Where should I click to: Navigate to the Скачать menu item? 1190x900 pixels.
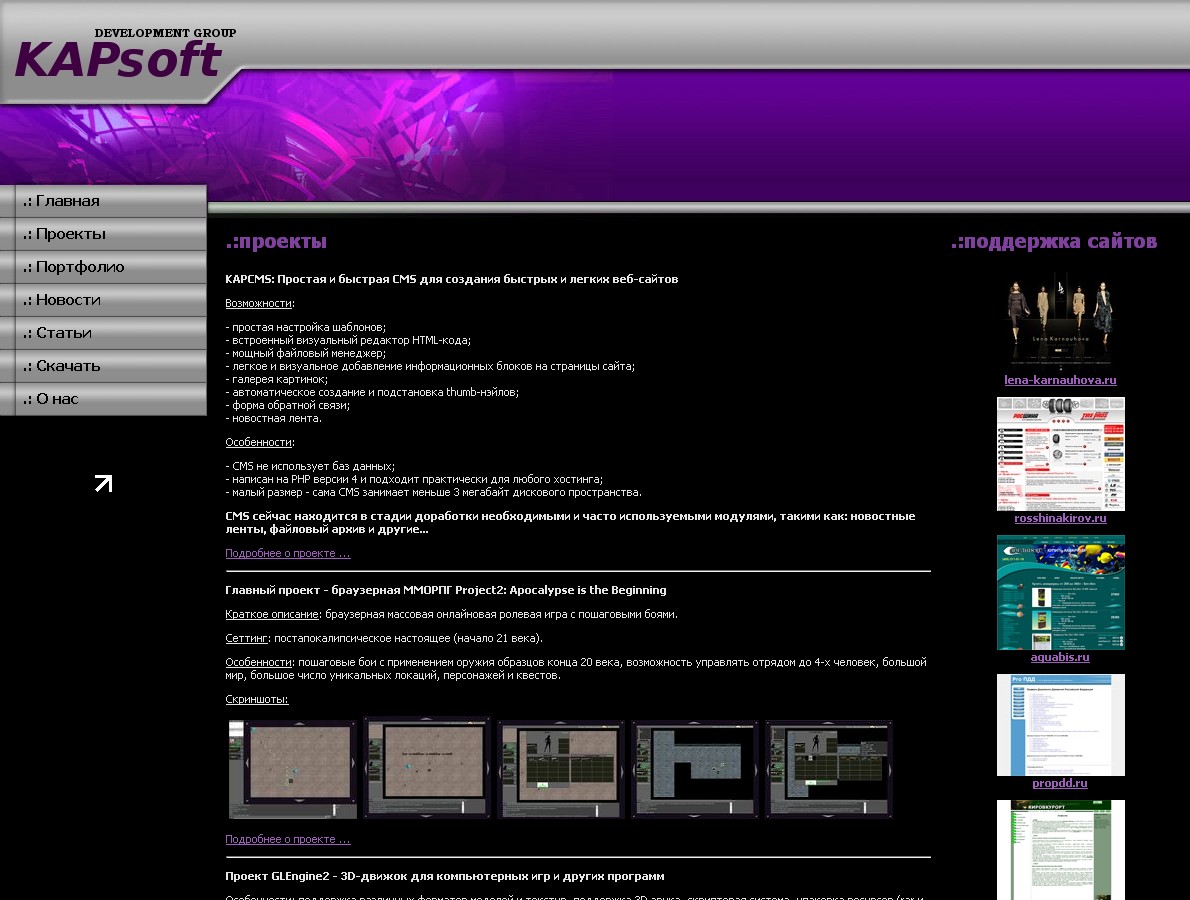pos(103,366)
